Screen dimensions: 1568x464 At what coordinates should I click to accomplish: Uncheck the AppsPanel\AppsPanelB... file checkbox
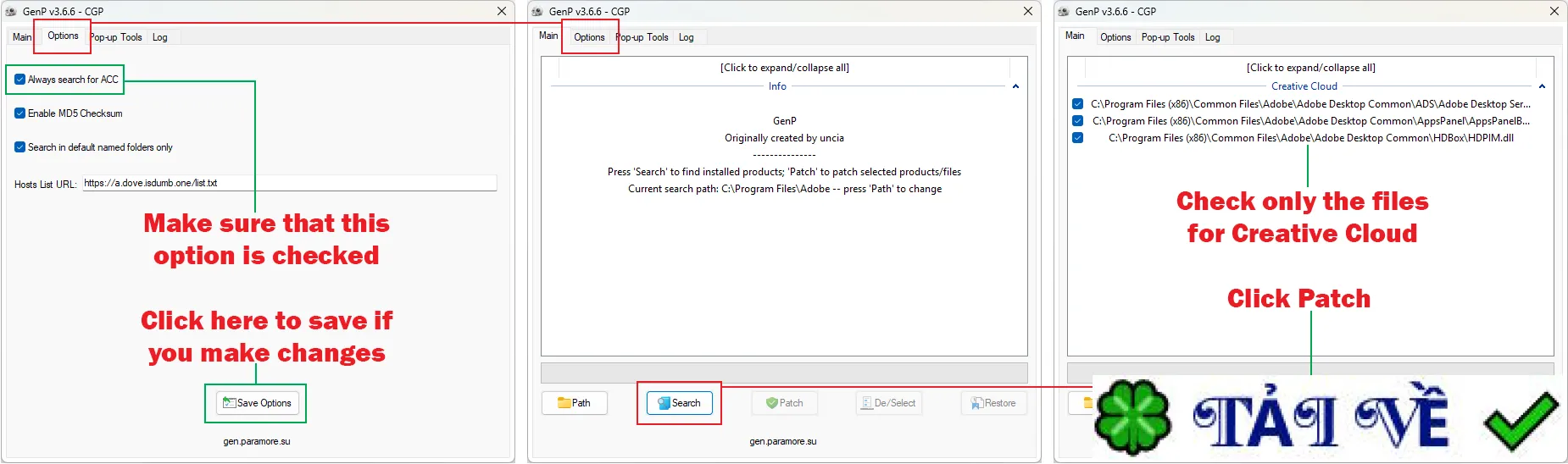pyautogui.click(x=1077, y=121)
